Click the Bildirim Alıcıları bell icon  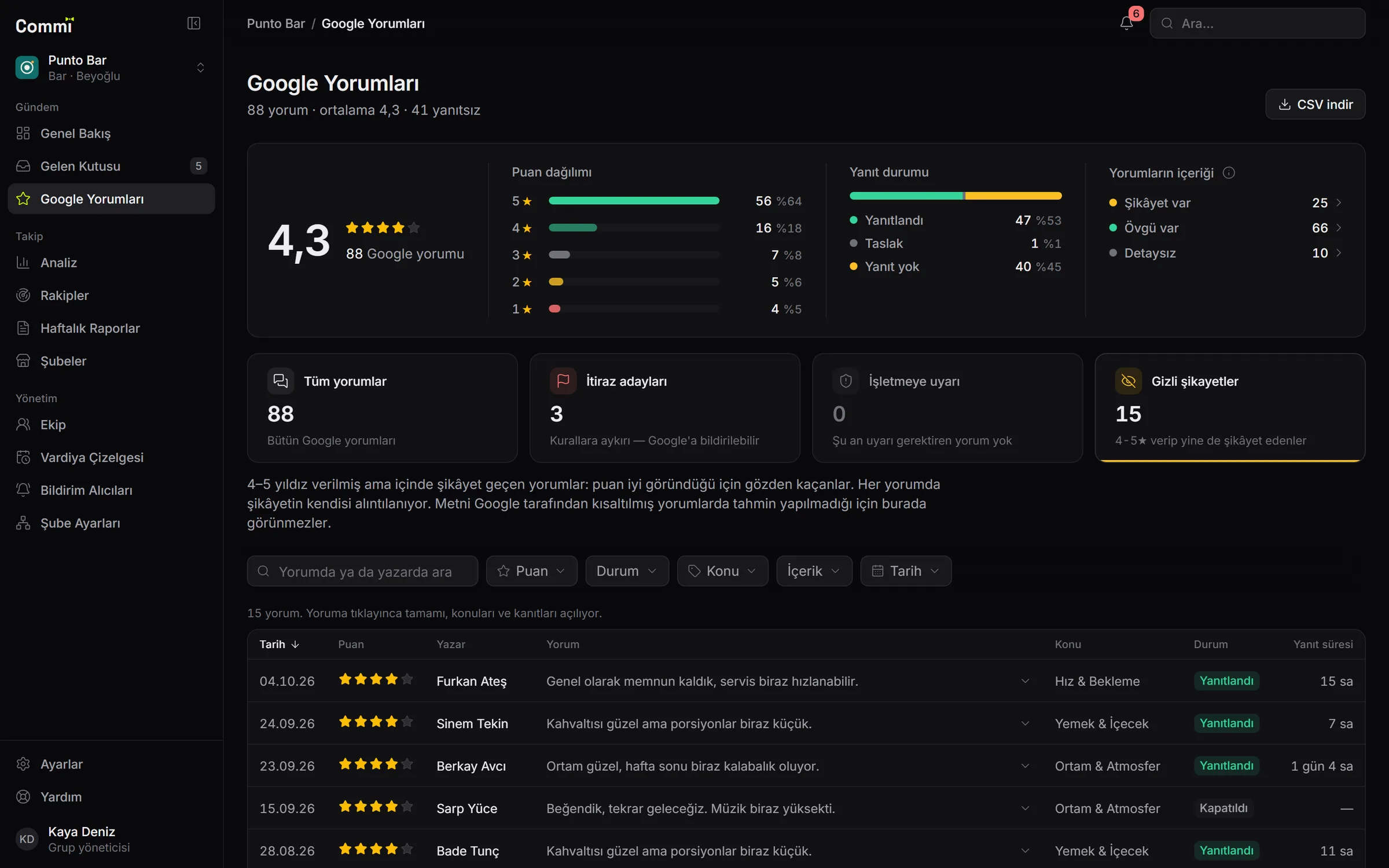click(x=23, y=491)
